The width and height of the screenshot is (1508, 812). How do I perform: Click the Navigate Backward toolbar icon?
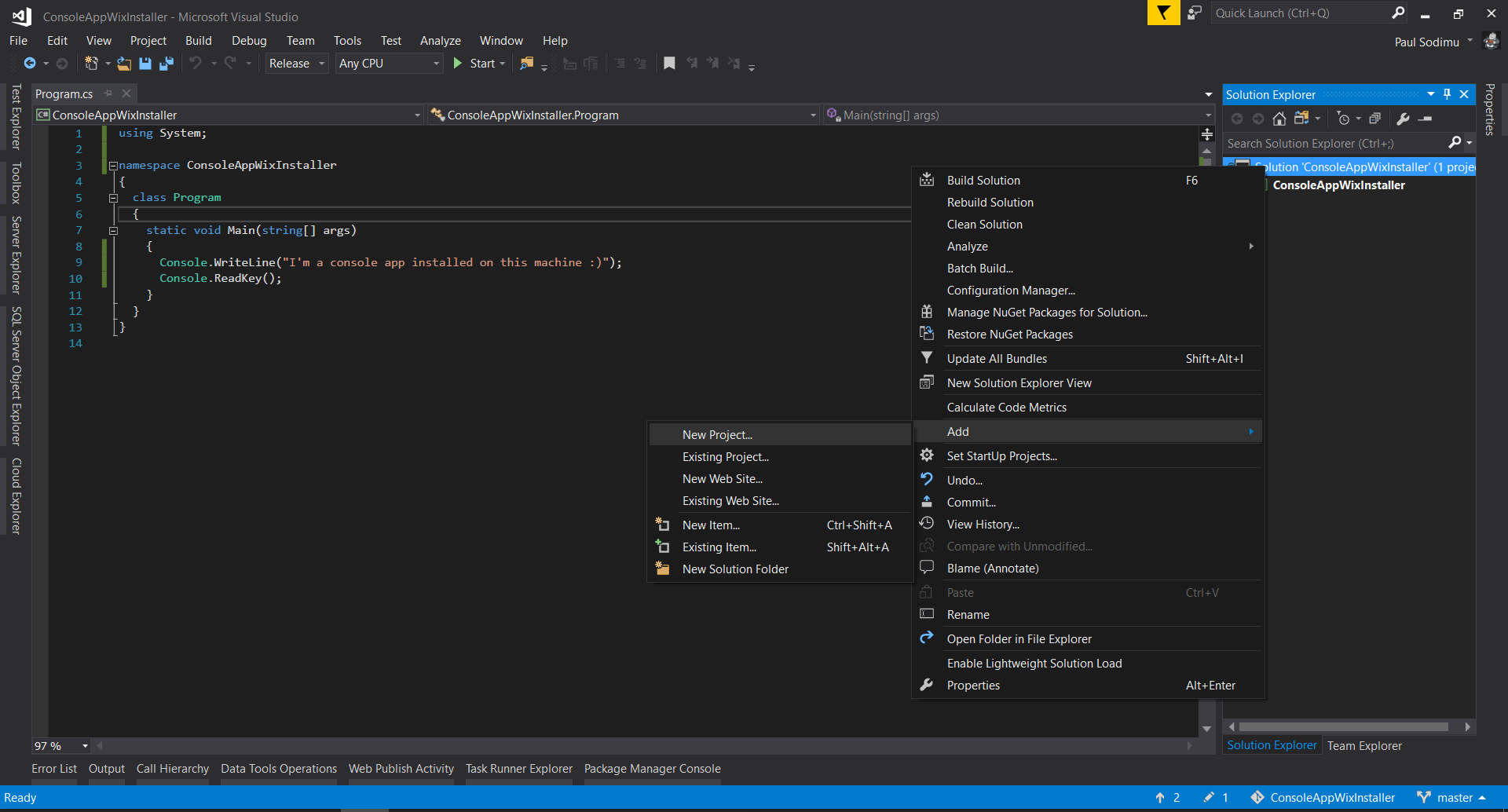point(30,64)
